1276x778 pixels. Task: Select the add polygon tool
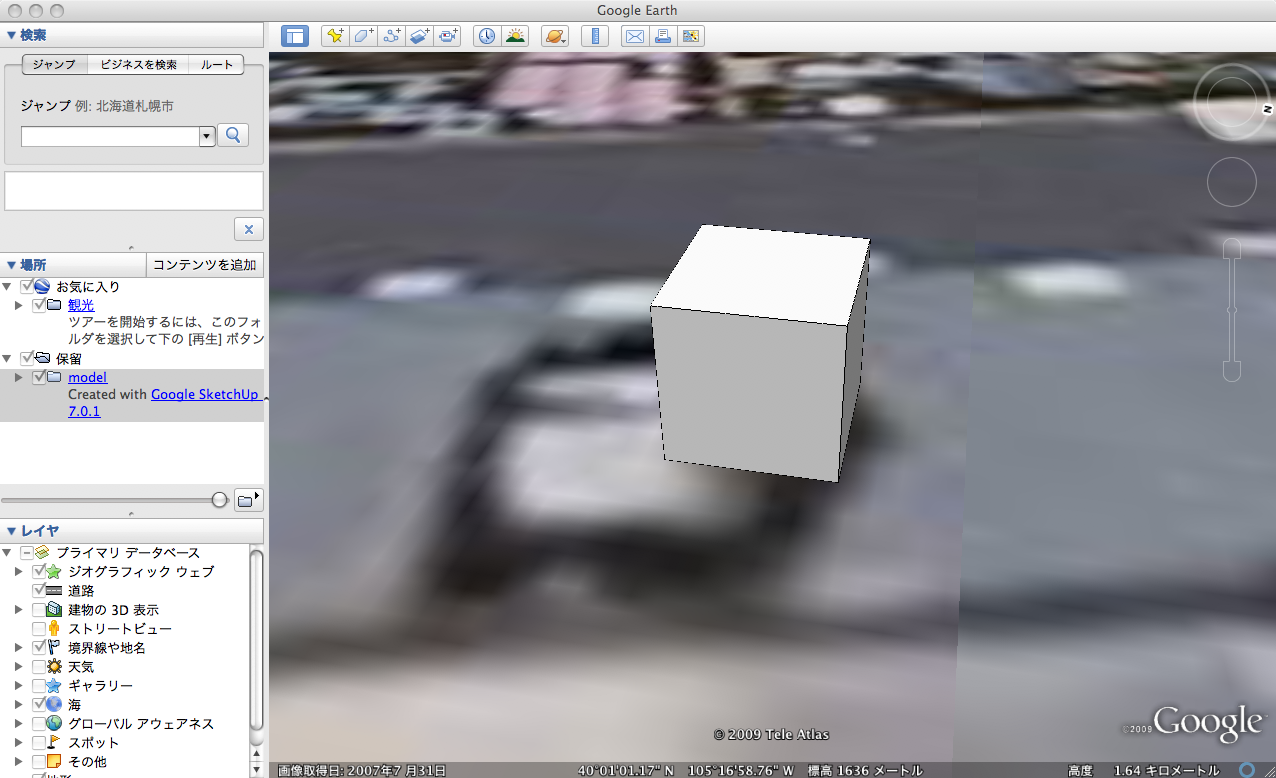click(x=363, y=36)
